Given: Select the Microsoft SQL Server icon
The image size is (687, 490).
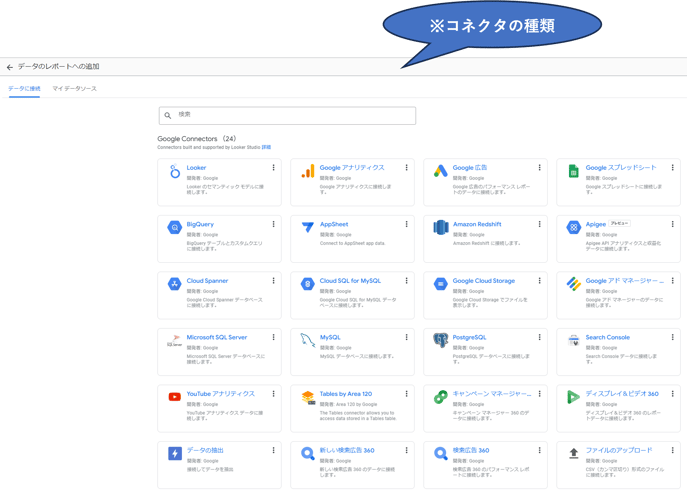Looking at the screenshot, I should [174, 341].
